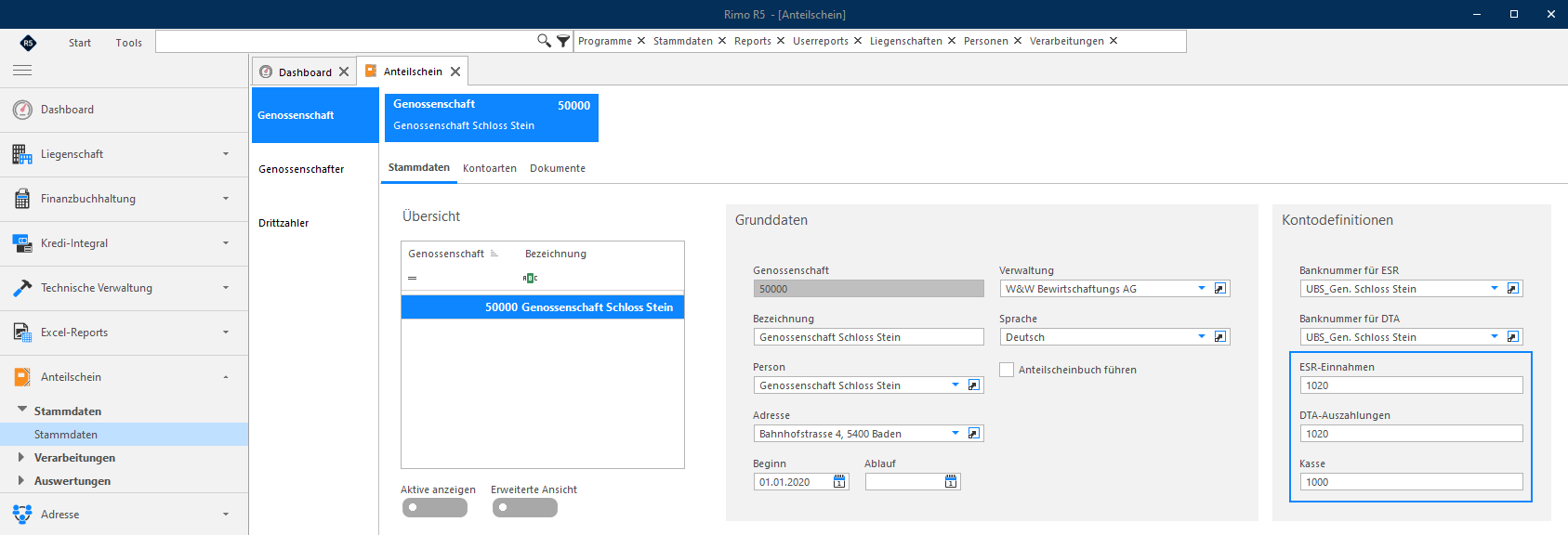Click the search magnifier icon

[x=544, y=41]
